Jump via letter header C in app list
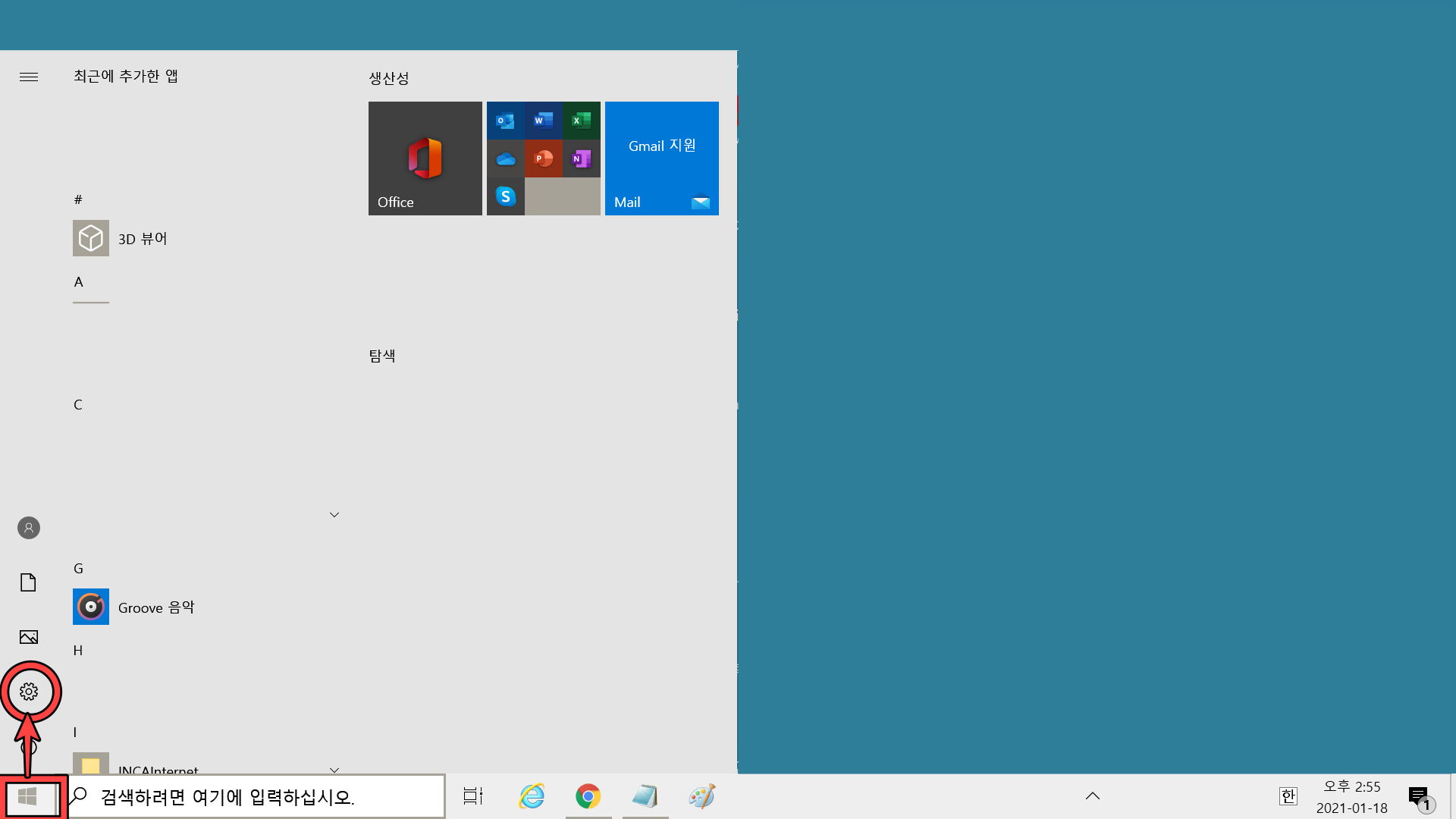 point(78,404)
